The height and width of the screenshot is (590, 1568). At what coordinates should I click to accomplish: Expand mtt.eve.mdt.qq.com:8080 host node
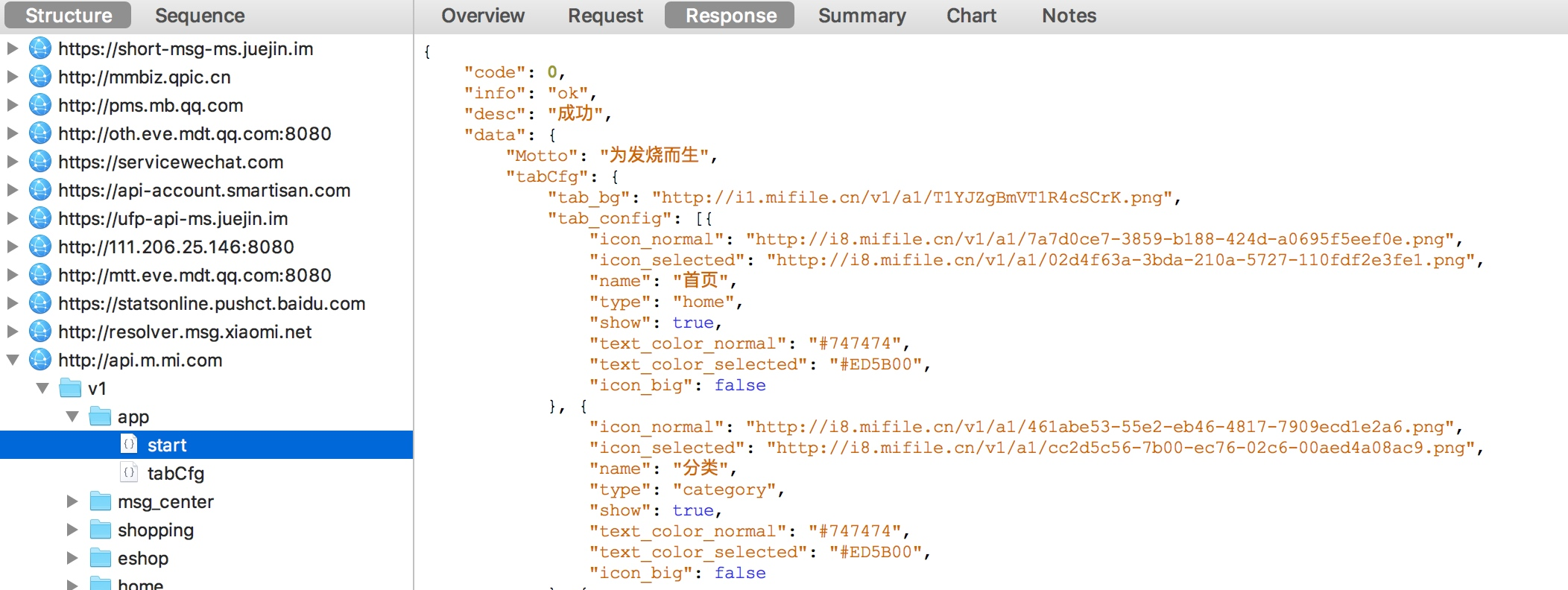pos(13,275)
